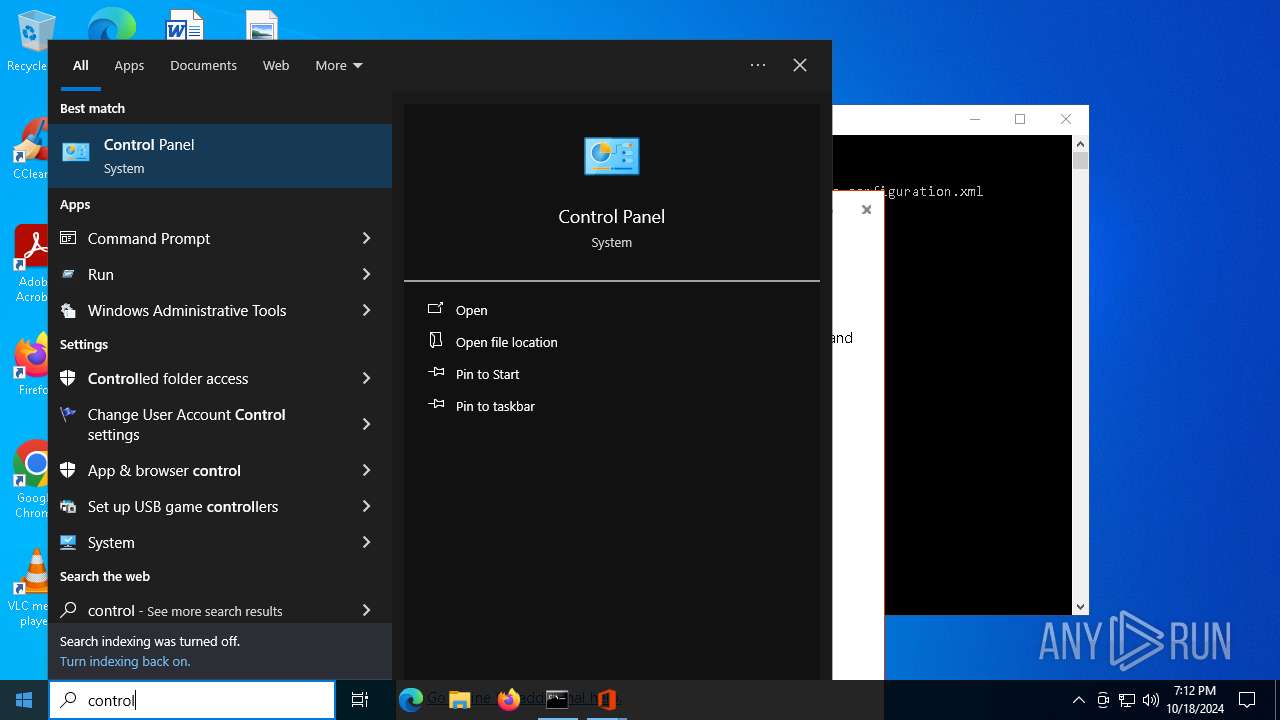
Task: Click Controlled folder access shield icon
Action: [x=68, y=378]
